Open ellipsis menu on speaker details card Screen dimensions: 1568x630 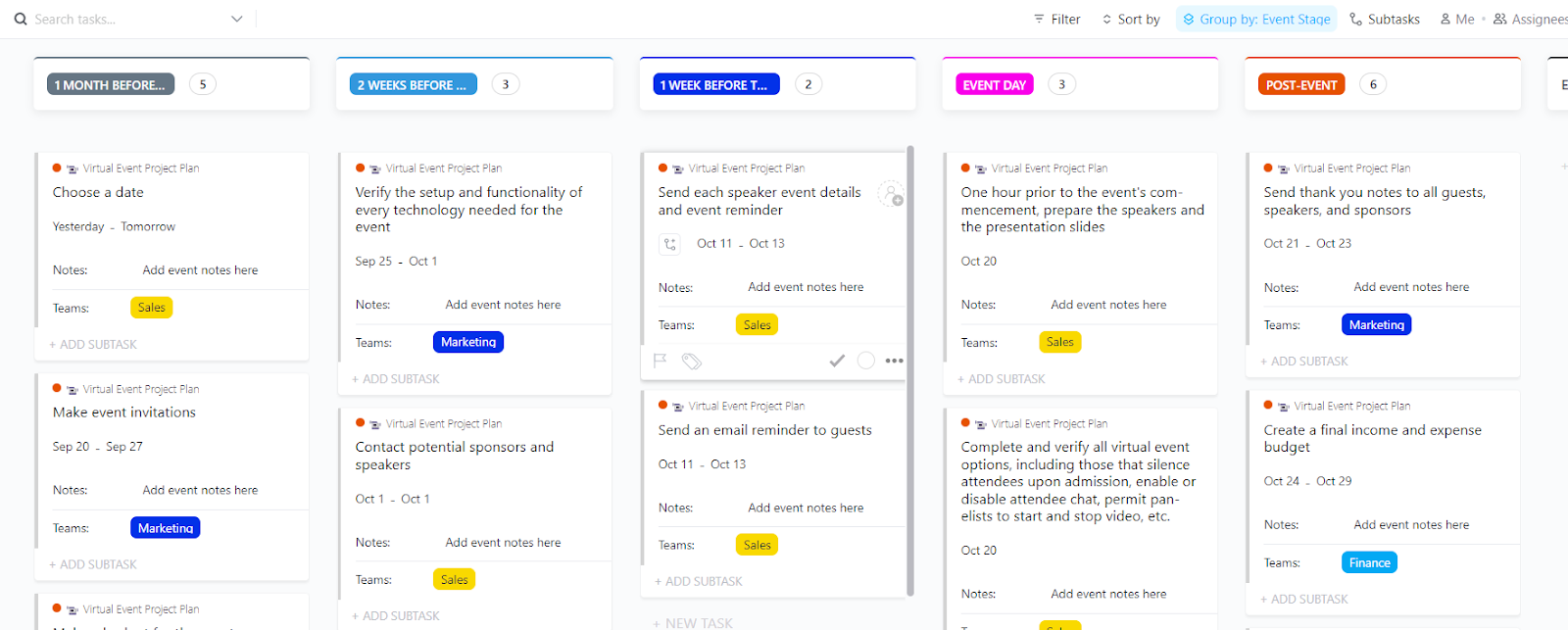click(894, 361)
